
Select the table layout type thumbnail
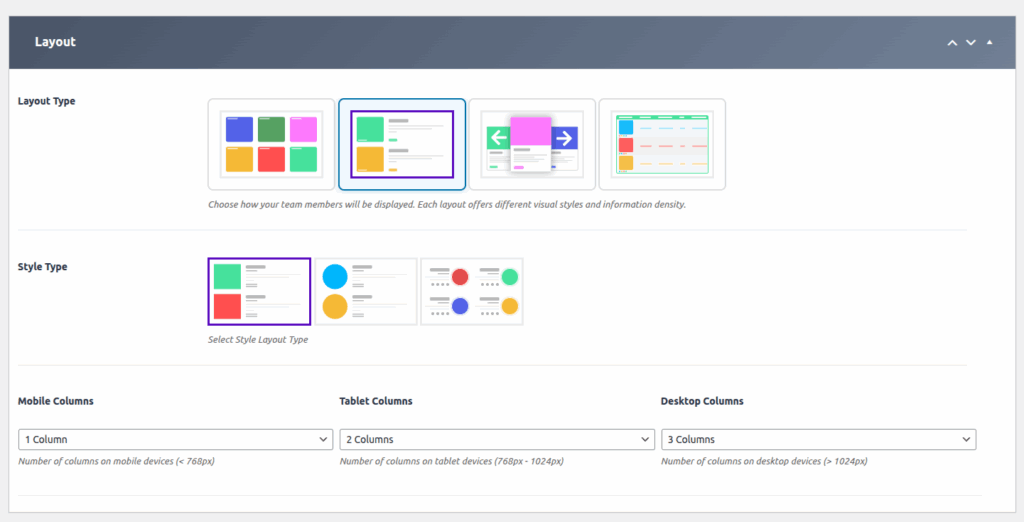click(662, 144)
